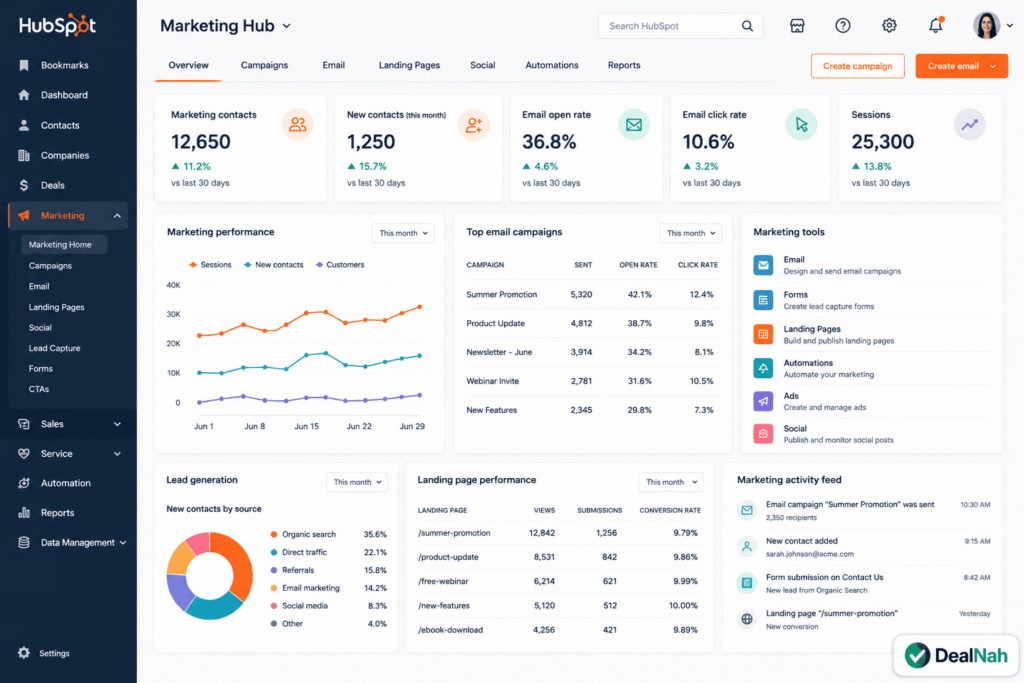Viewport: 1024px width, 683px height.
Task: Click the Sessions trend chart icon
Action: (x=970, y=125)
